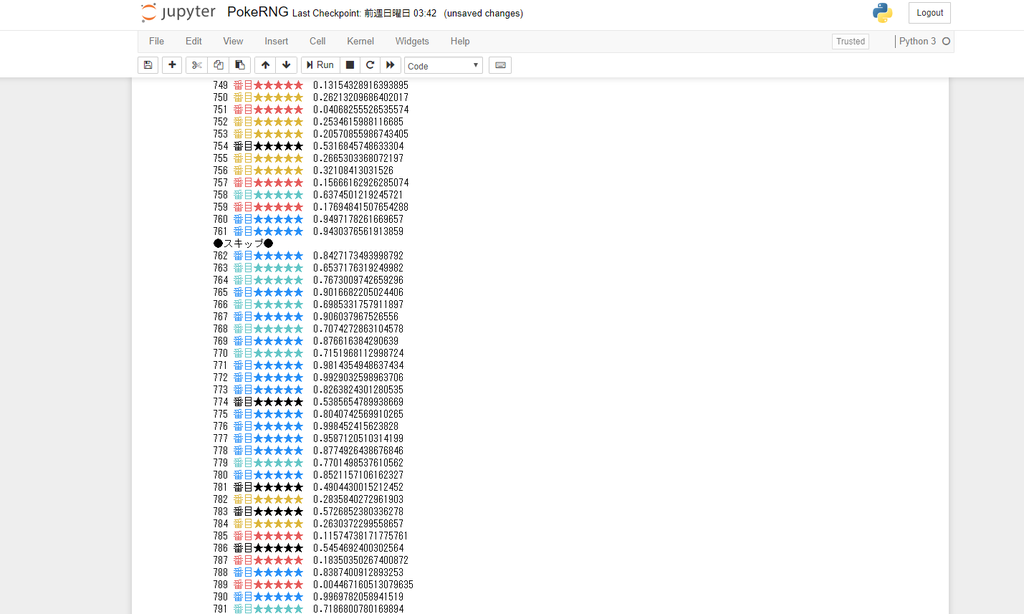The image size is (1024, 614).
Task: Click the Python 3 kernel name
Action: pos(917,41)
